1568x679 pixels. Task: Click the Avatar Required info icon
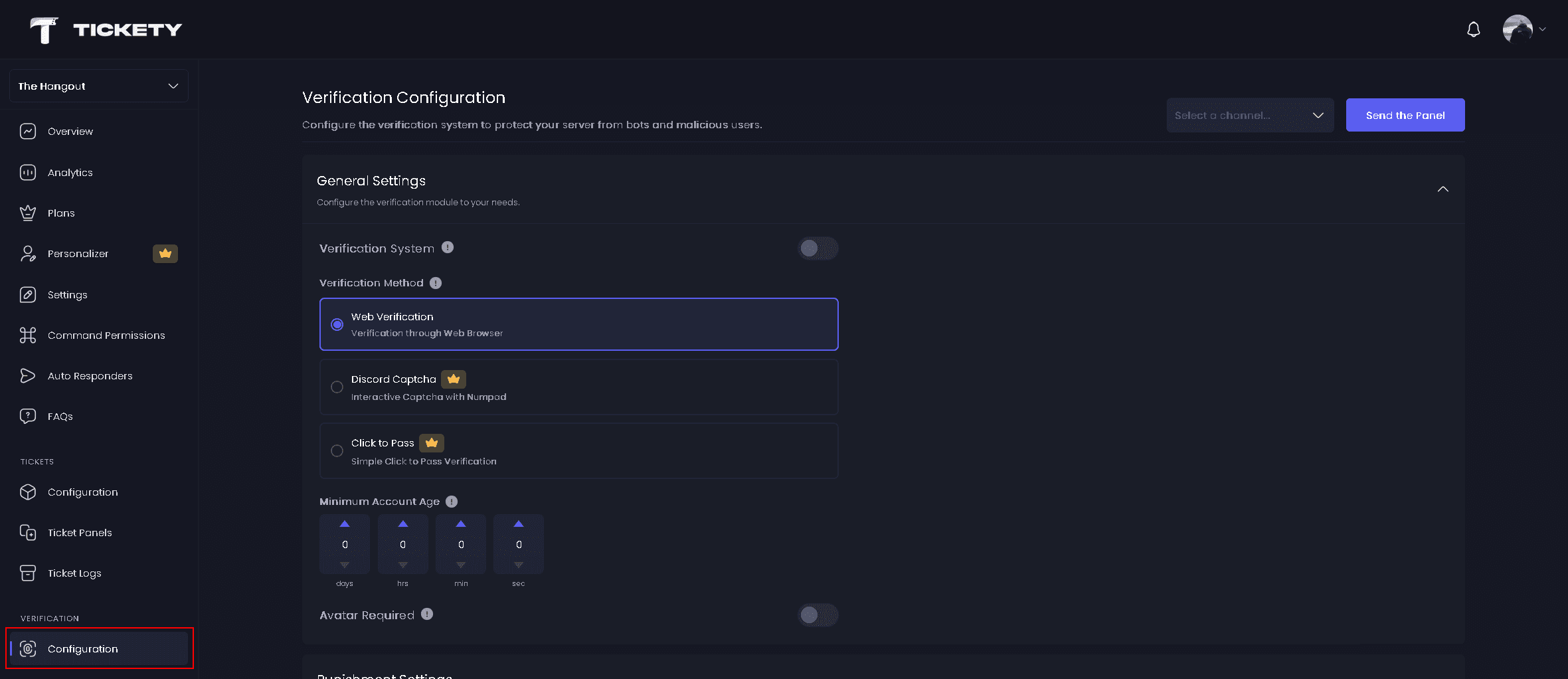[427, 615]
